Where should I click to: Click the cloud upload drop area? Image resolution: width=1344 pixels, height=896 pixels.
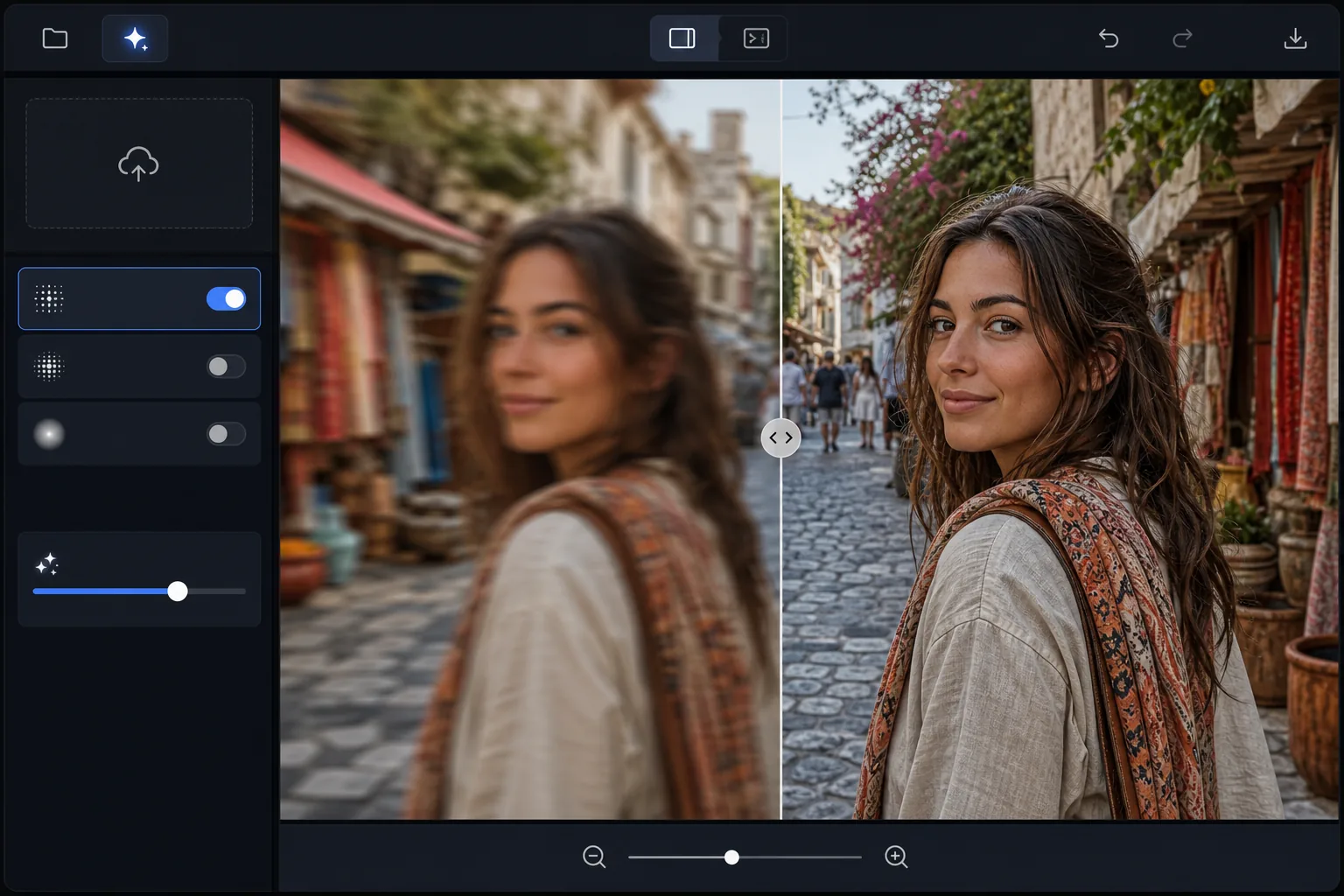139,164
